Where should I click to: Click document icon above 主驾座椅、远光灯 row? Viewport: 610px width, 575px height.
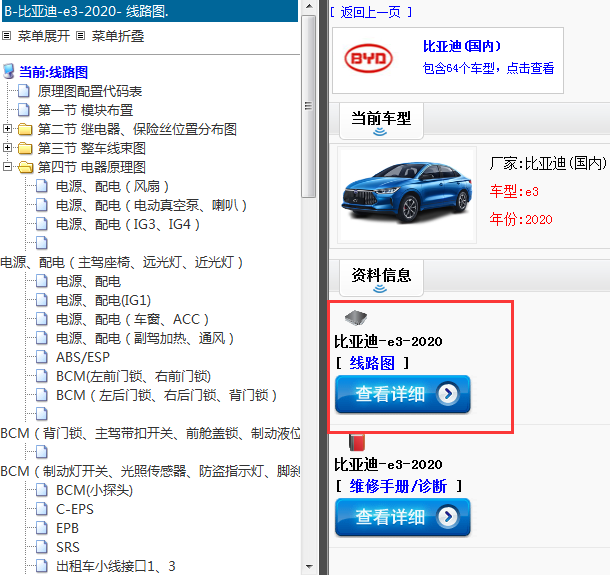click(42, 243)
